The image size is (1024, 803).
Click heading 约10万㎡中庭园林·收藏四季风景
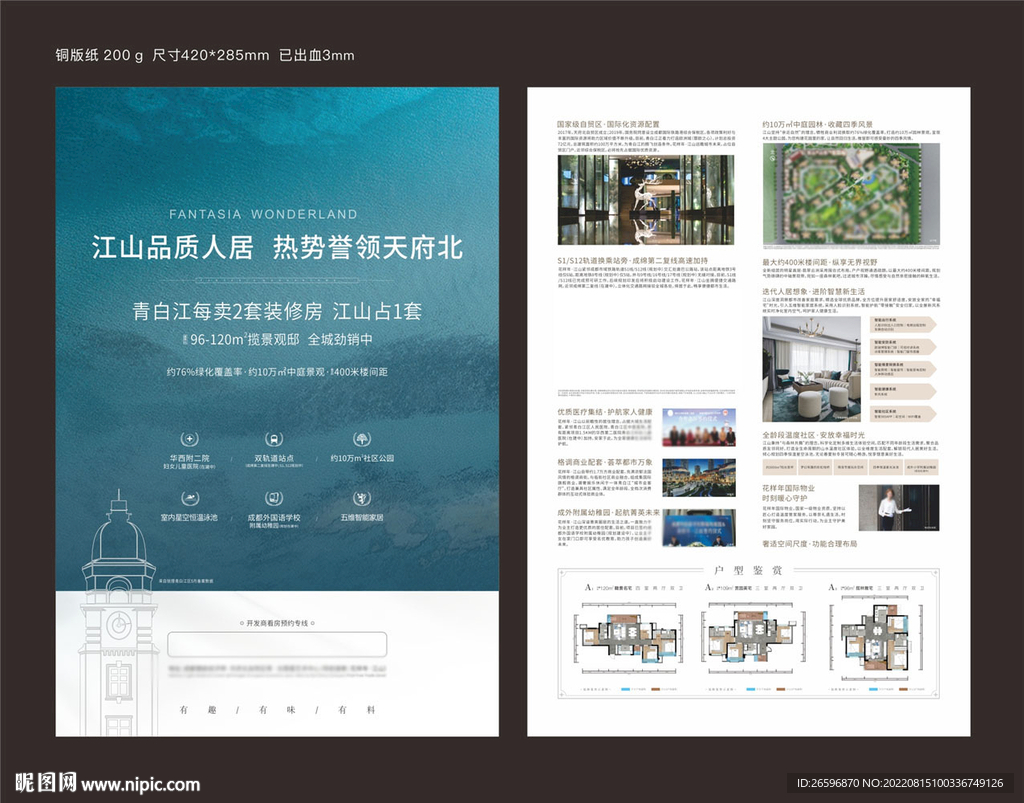[817, 124]
